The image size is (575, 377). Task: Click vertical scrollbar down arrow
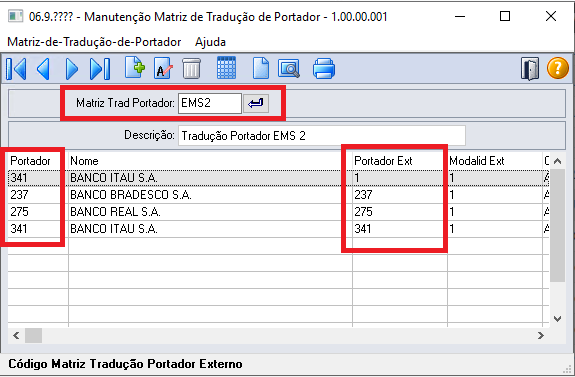(x=557, y=319)
